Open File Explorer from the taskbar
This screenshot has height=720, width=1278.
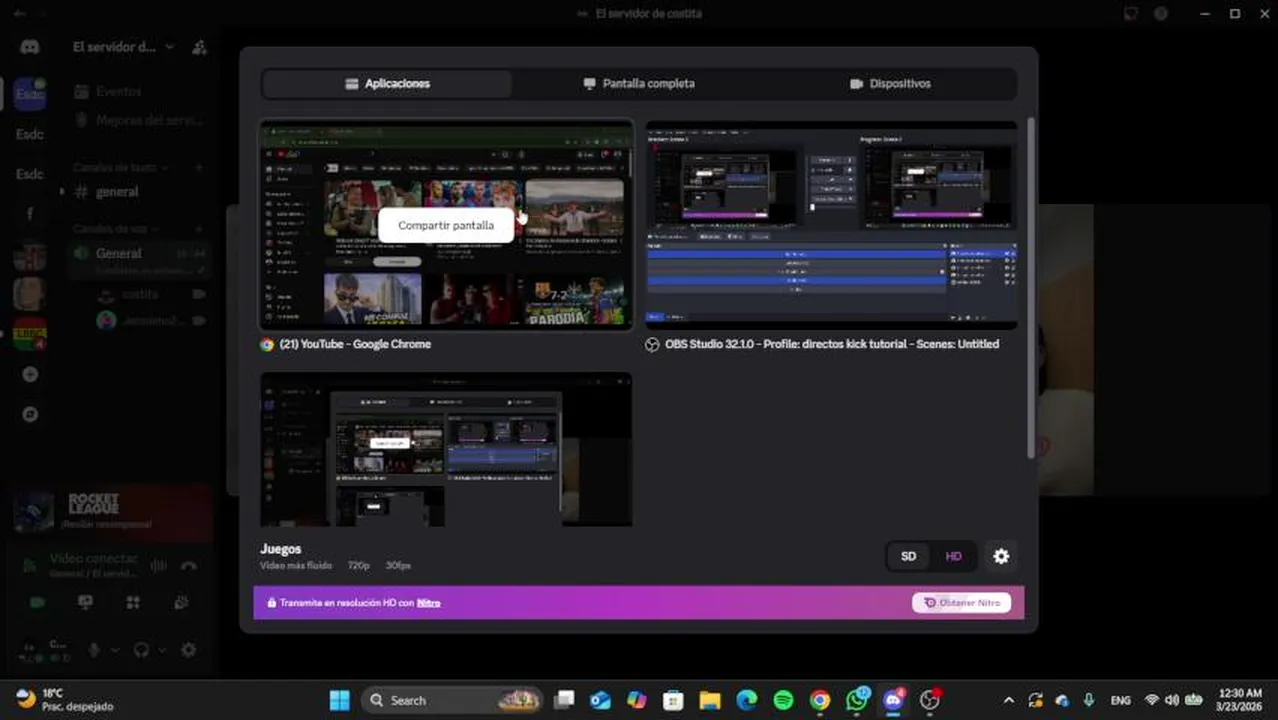710,700
